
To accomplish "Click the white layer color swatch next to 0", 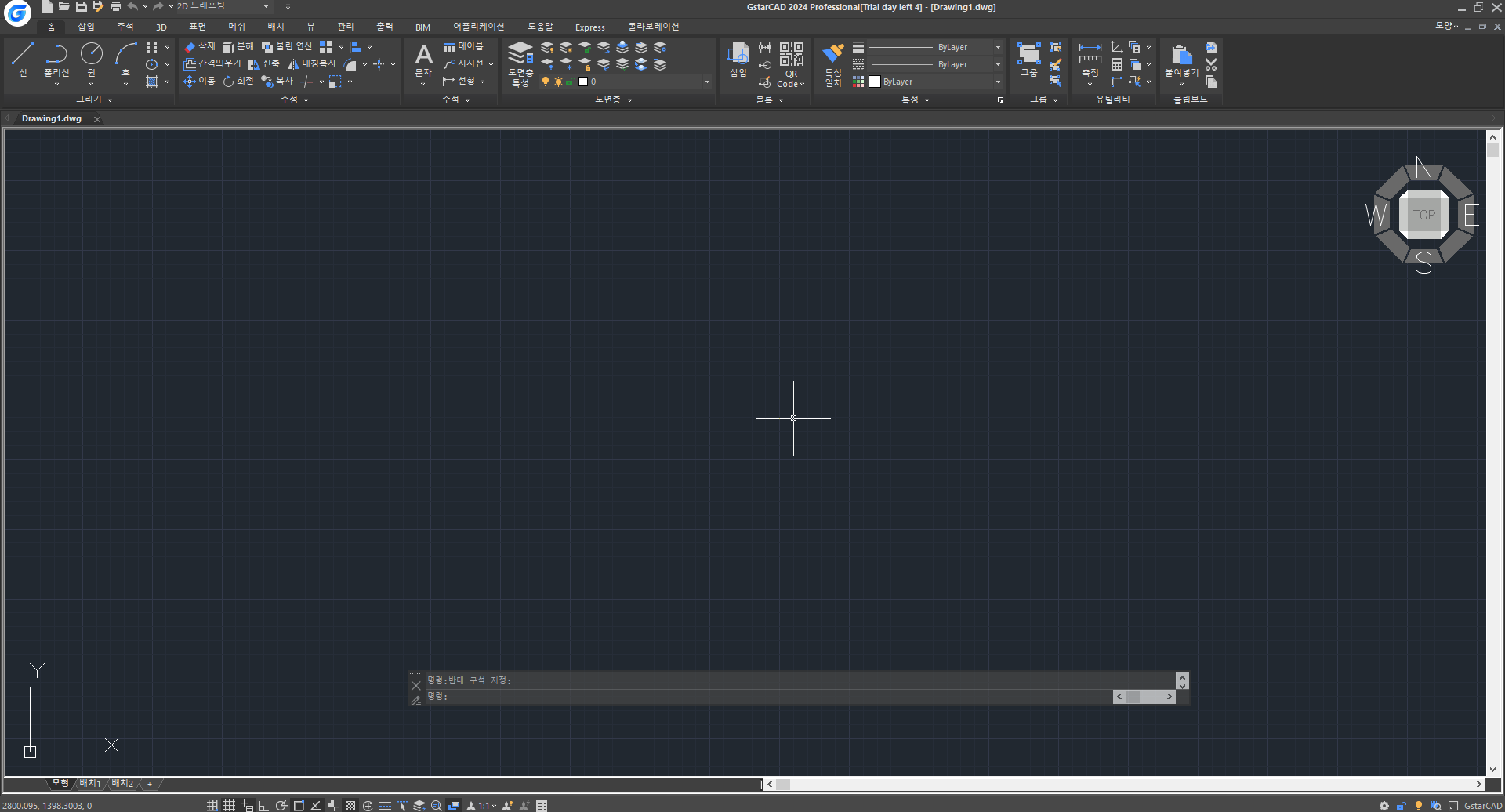I will 583,82.
